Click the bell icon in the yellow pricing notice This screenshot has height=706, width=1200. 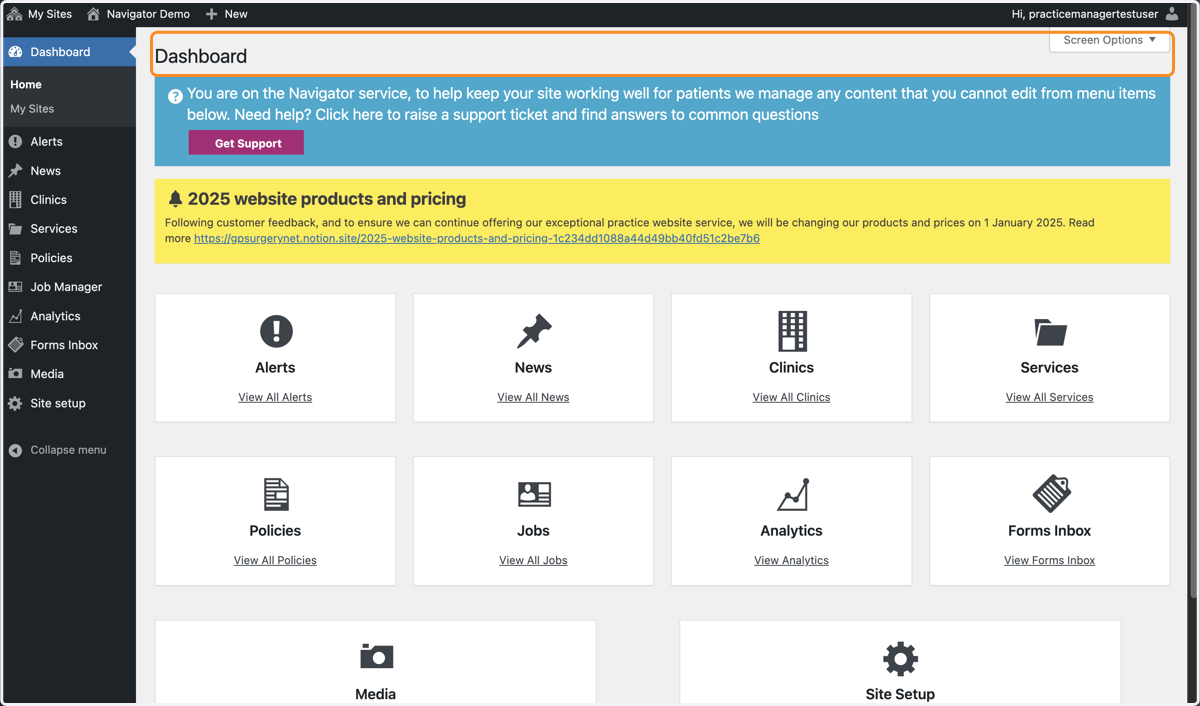click(x=176, y=199)
